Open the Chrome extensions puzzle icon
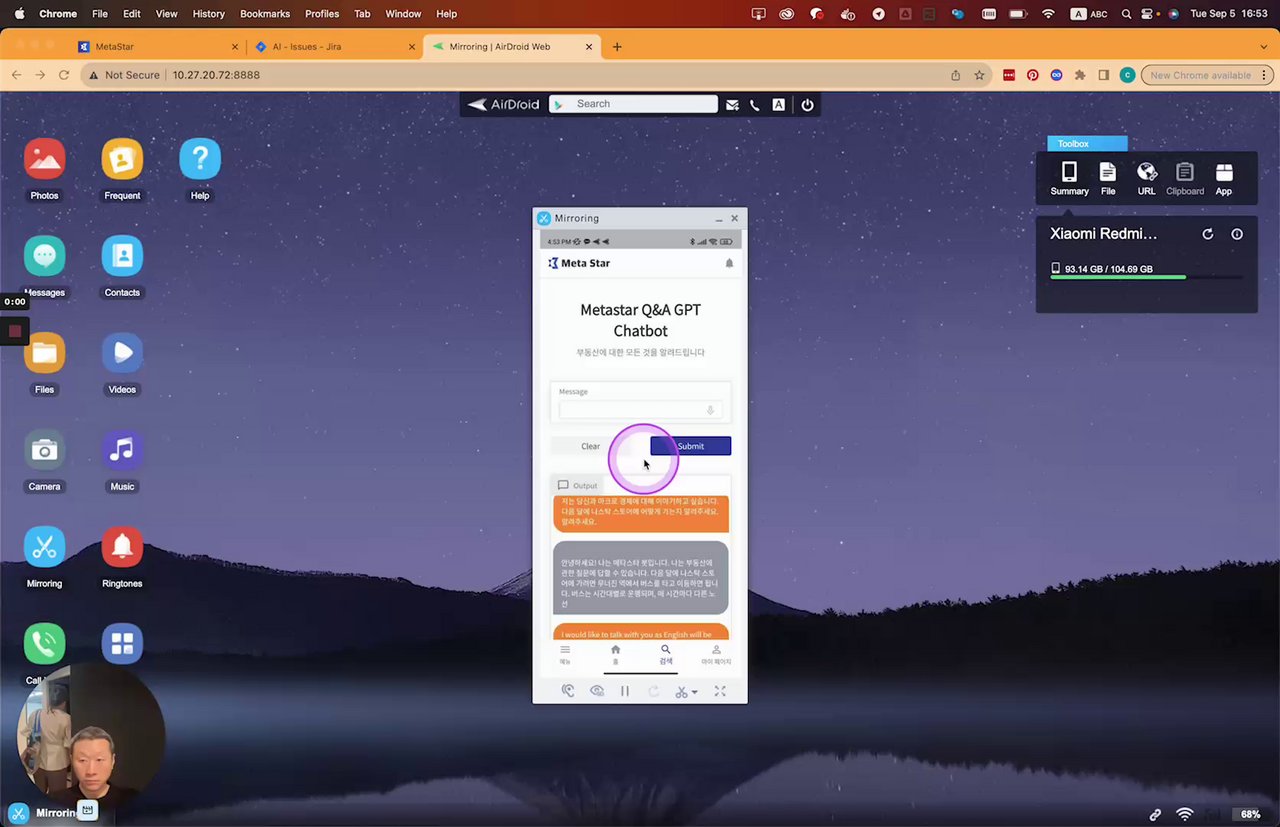The image size is (1280, 827). [x=1080, y=75]
